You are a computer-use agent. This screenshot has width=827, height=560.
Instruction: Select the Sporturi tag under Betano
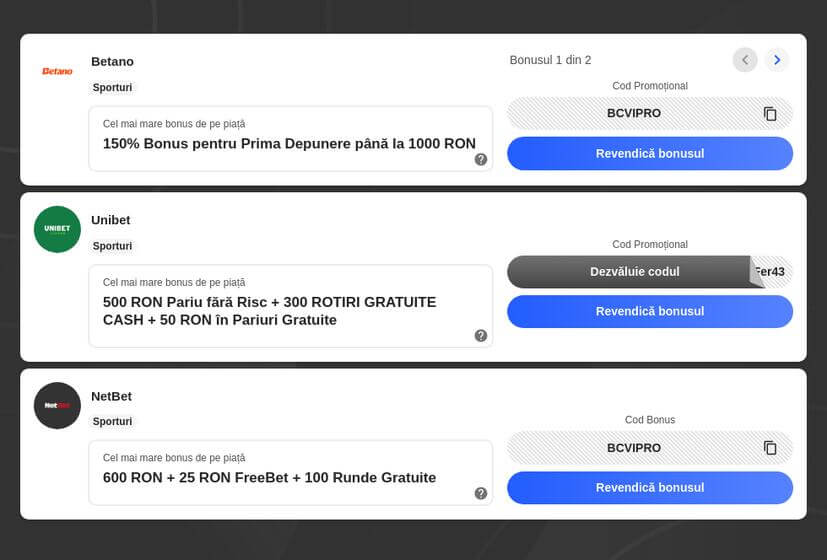pos(112,88)
